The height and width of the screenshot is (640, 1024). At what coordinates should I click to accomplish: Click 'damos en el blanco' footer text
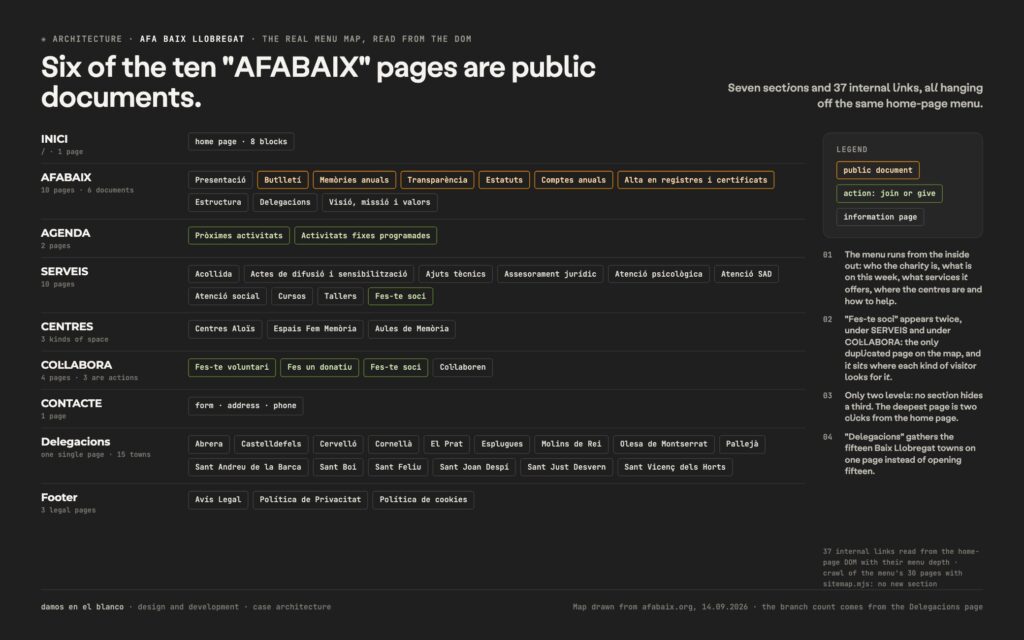[x=82, y=607]
